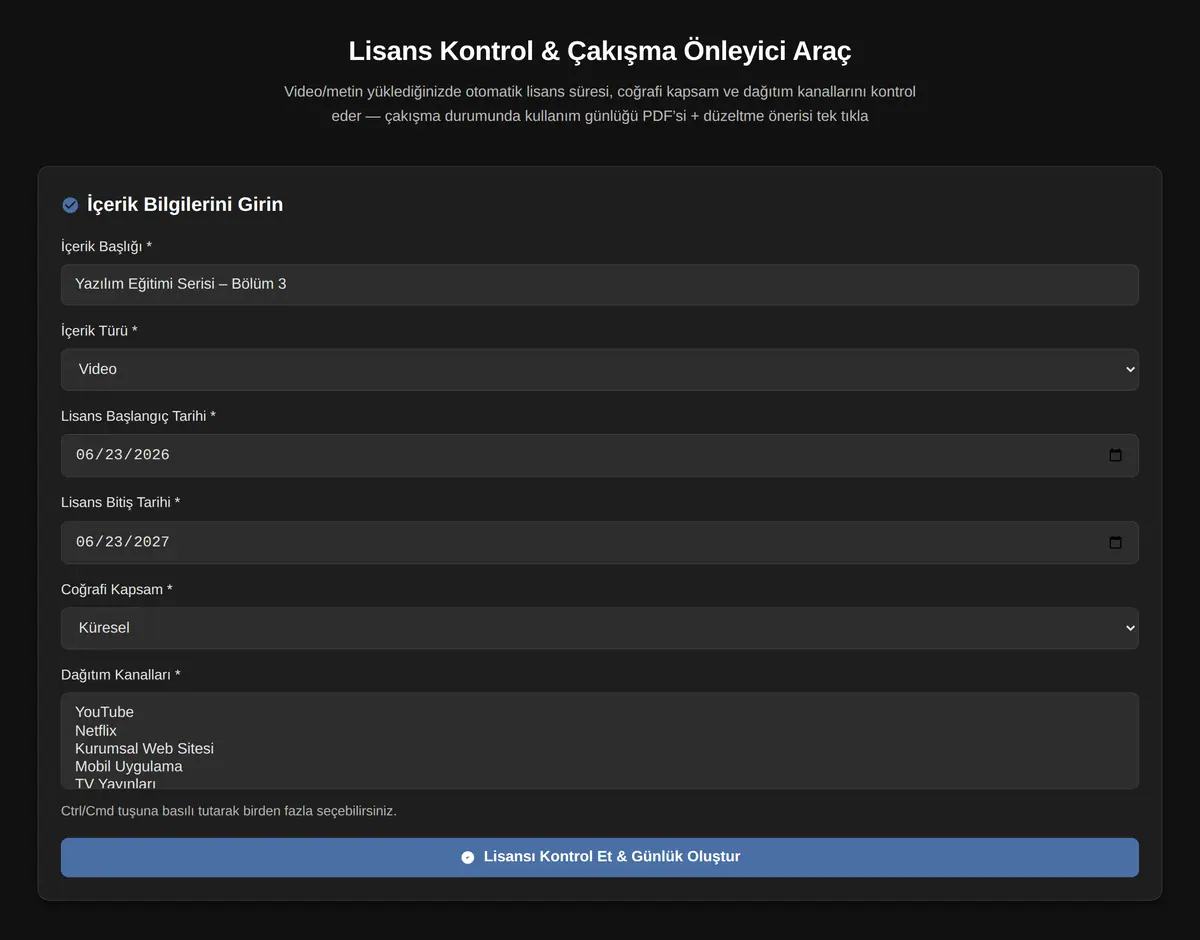Select Netflix in Dağıtım Kanalları list
1200x940 pixels.
tap(598, 730)
